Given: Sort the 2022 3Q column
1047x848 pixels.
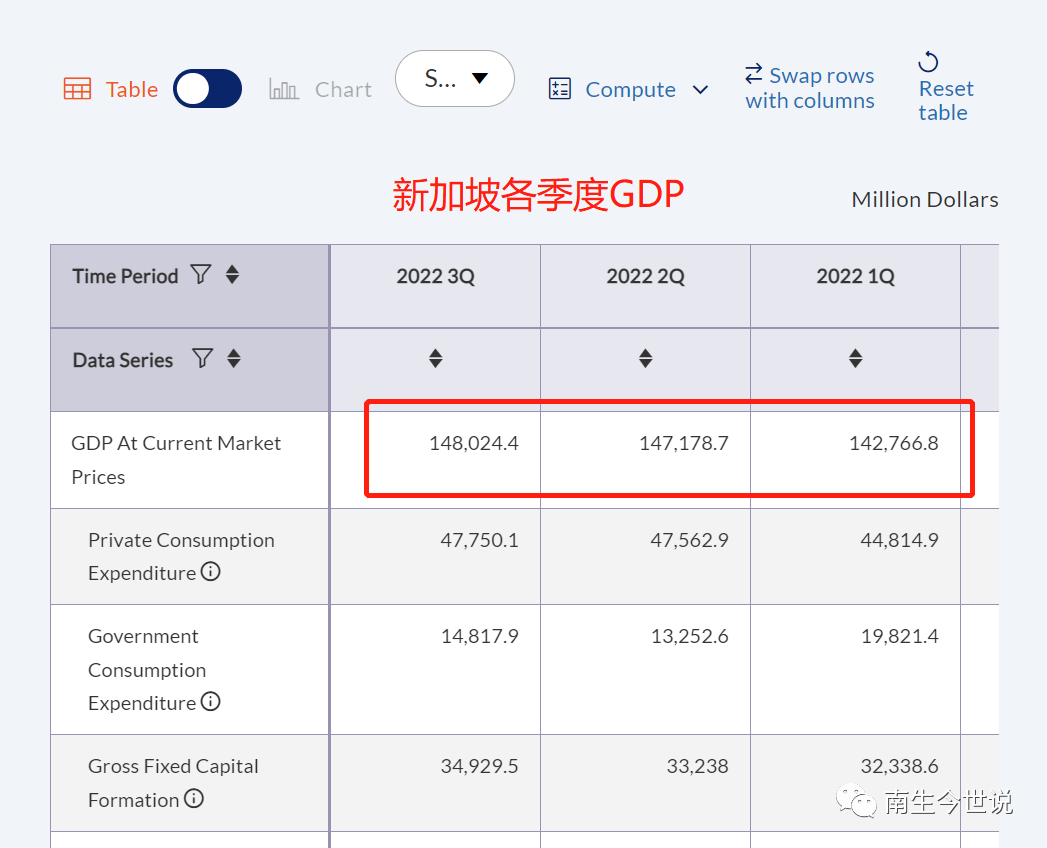Looking at the screenshot, I should click(x=435, y=358).
